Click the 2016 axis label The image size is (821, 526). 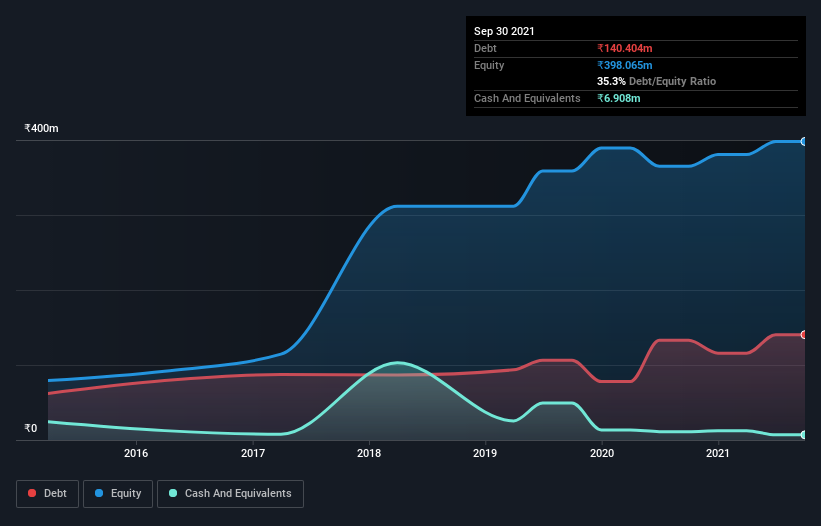click(136, 453)
